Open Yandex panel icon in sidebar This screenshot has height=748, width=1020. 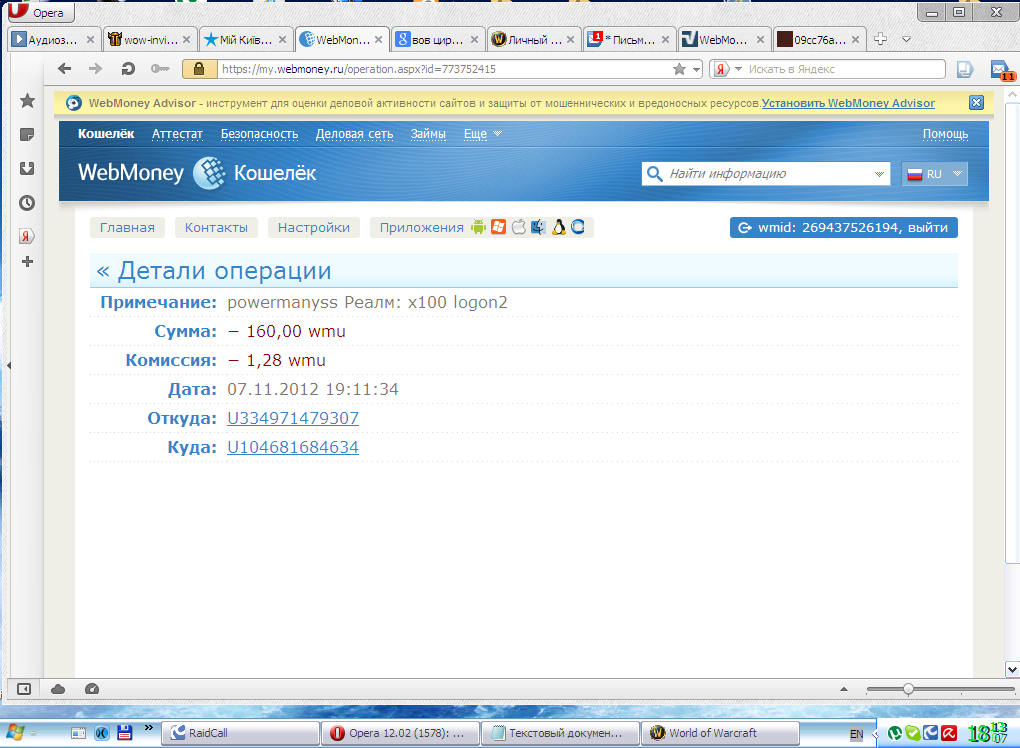[27, 236]
